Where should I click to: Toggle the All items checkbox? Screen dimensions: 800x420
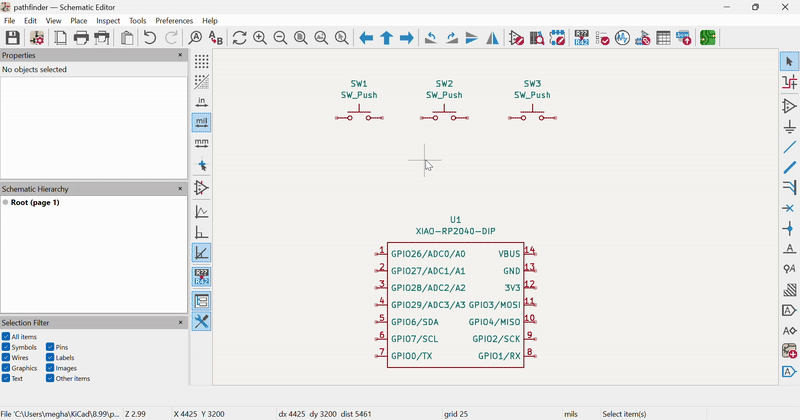[x=6, y=337]
